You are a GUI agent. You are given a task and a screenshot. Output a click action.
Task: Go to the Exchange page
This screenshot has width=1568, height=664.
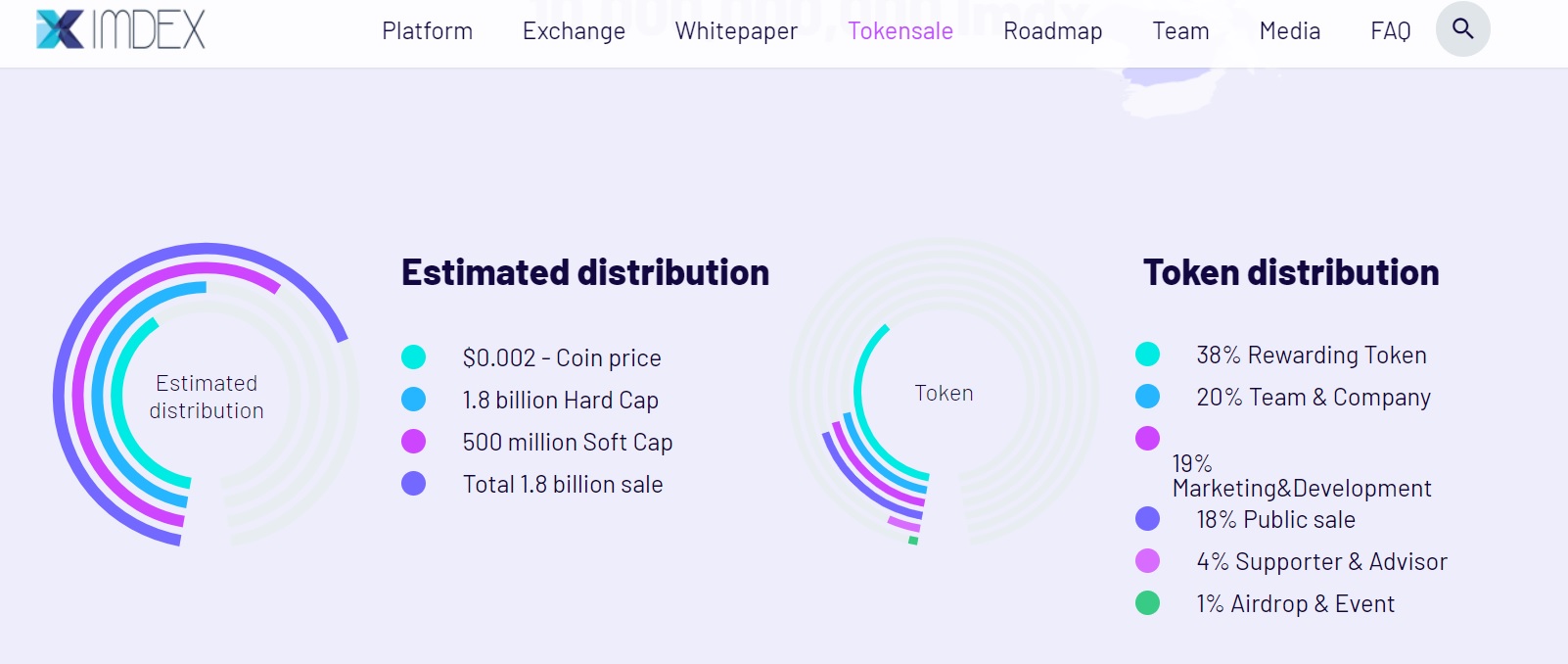click(574, 31)
